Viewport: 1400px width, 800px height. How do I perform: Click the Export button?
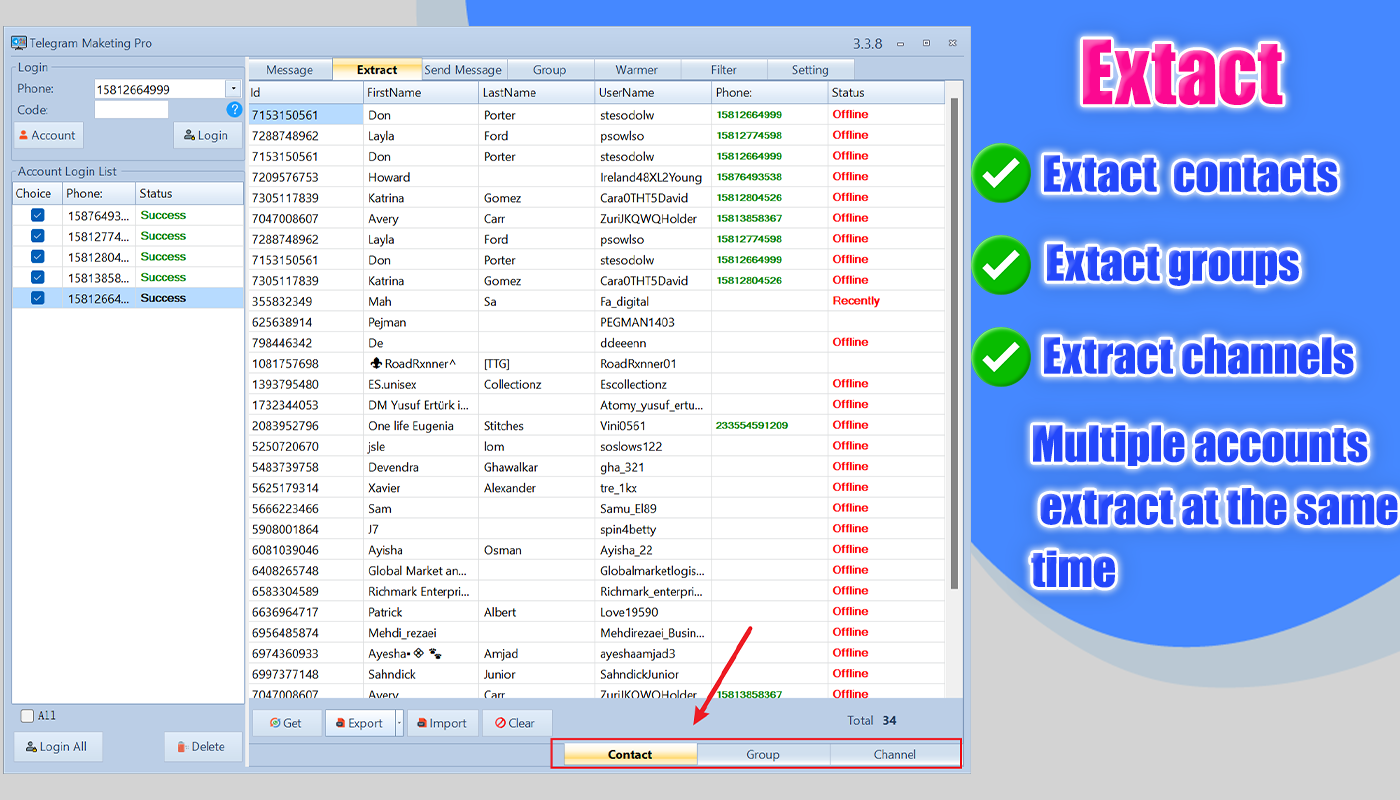(360, 723)
